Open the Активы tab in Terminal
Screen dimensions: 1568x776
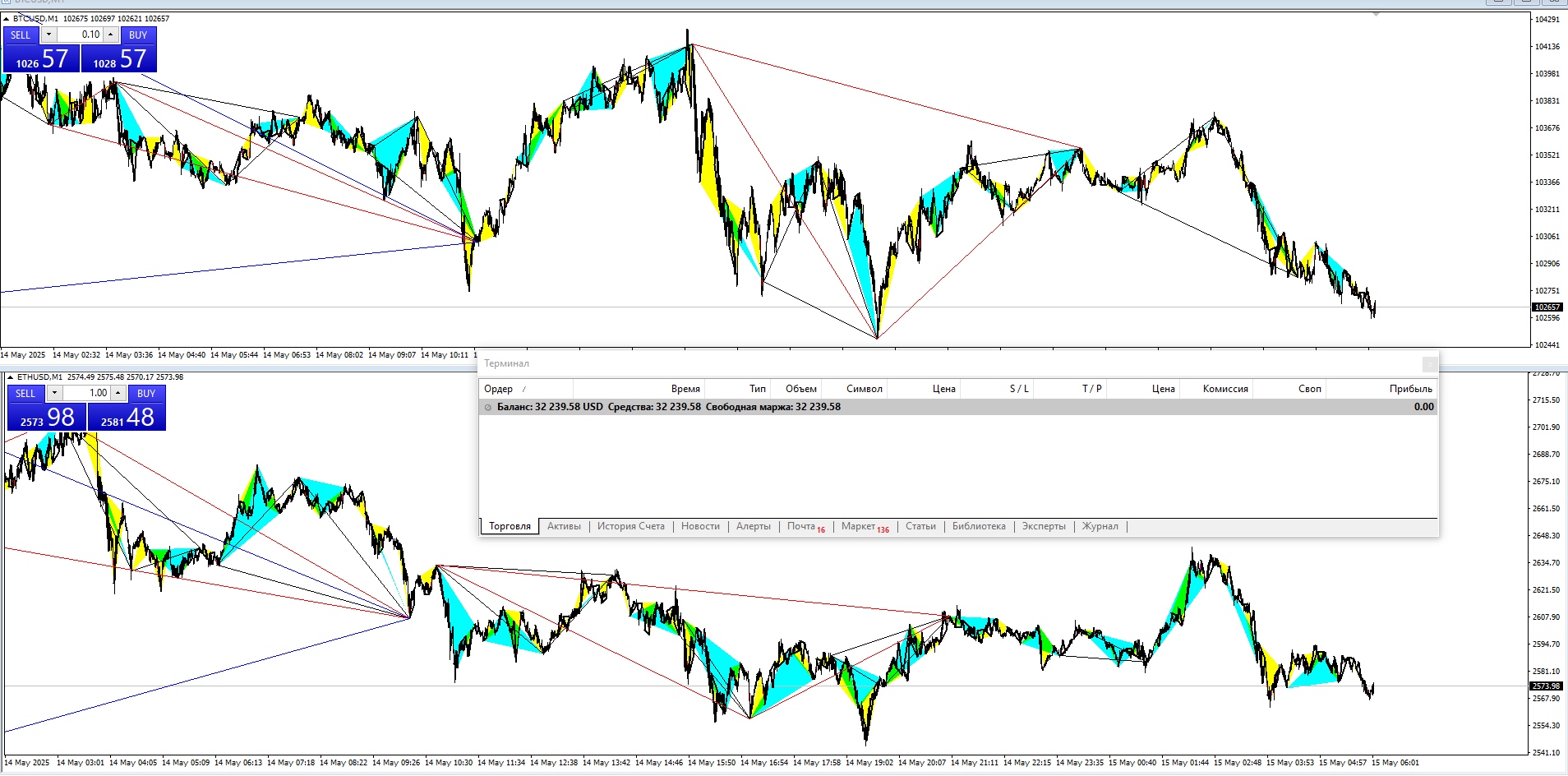click(x=564, y=526)
